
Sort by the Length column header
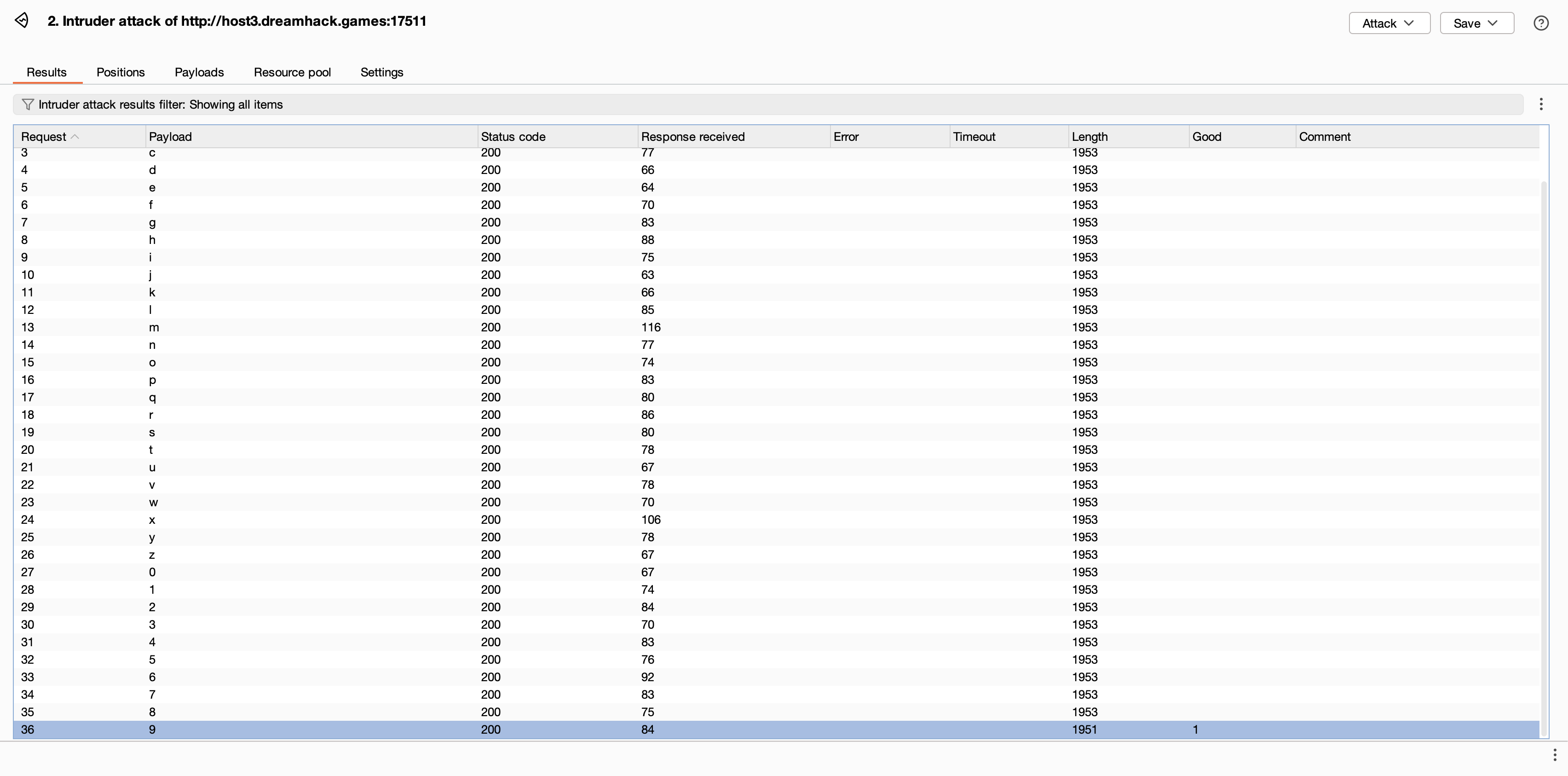[1129, 136]
